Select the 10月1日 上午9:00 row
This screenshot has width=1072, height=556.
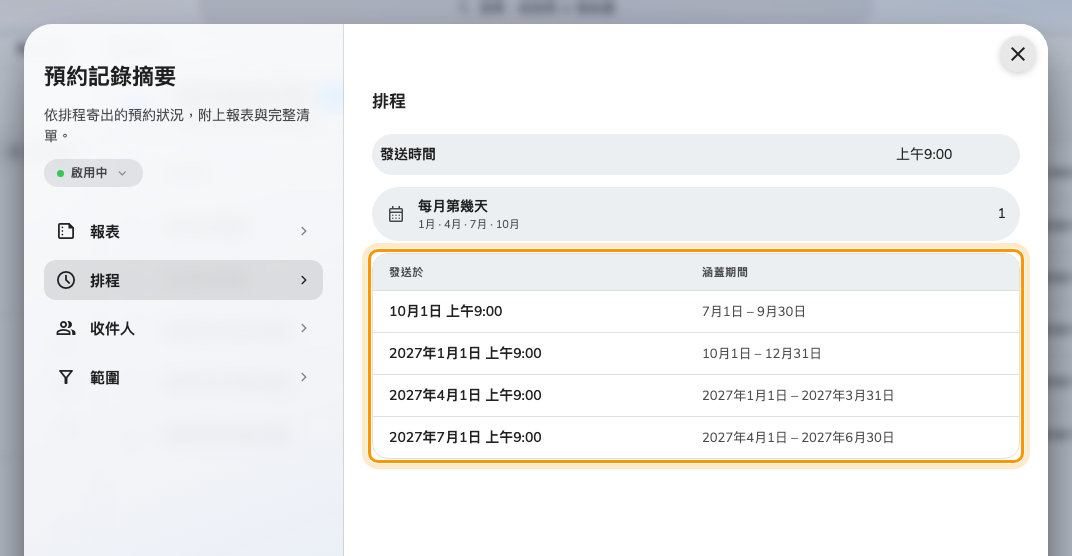point(695,312)
